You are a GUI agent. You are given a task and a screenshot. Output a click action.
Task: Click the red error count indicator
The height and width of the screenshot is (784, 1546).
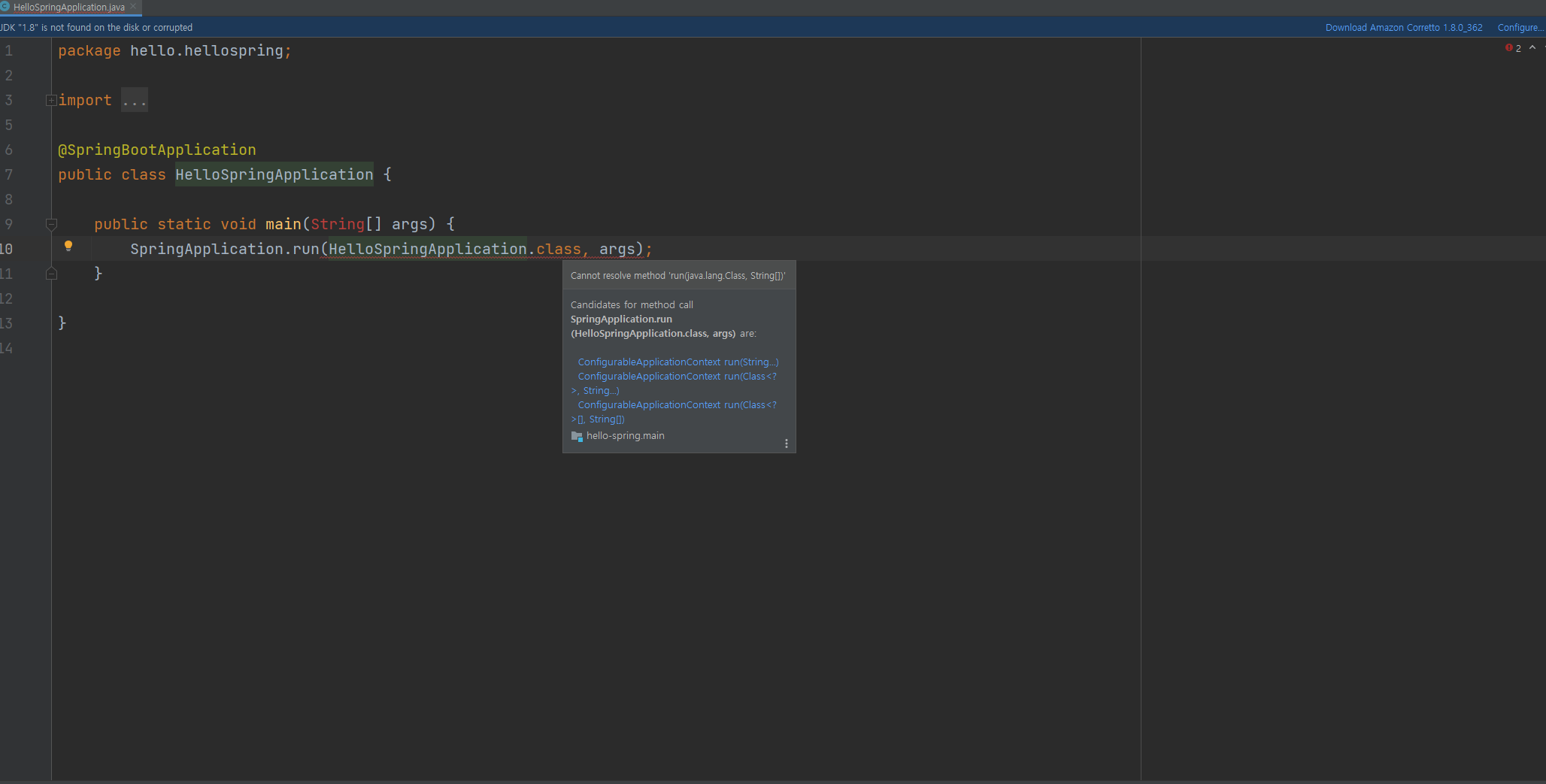click(x=1513, y=48)
